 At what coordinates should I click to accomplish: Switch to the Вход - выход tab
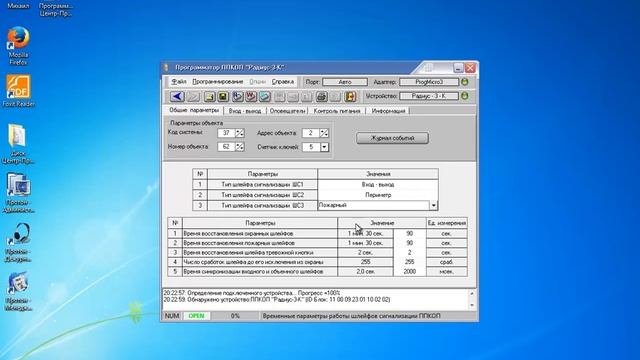point(245,111)
